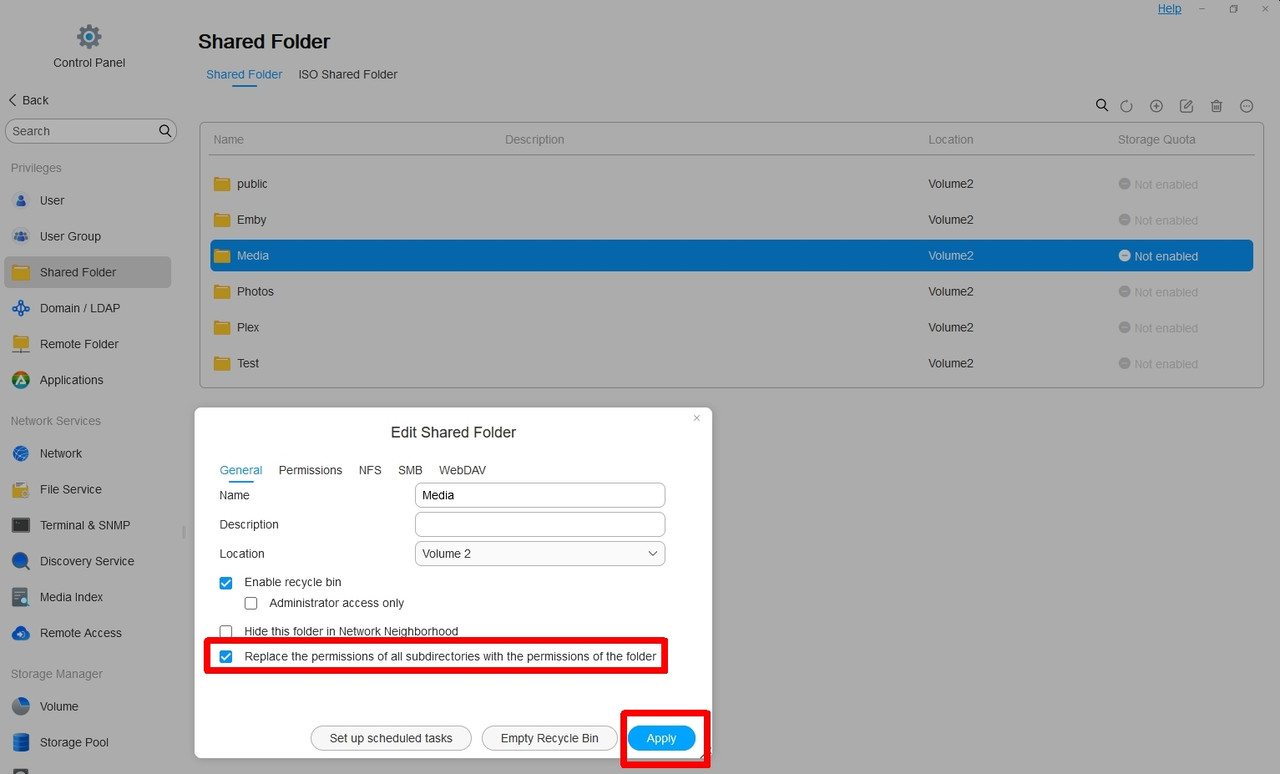Open the ISO Shared Folder tab

click(x=348, y=74)
